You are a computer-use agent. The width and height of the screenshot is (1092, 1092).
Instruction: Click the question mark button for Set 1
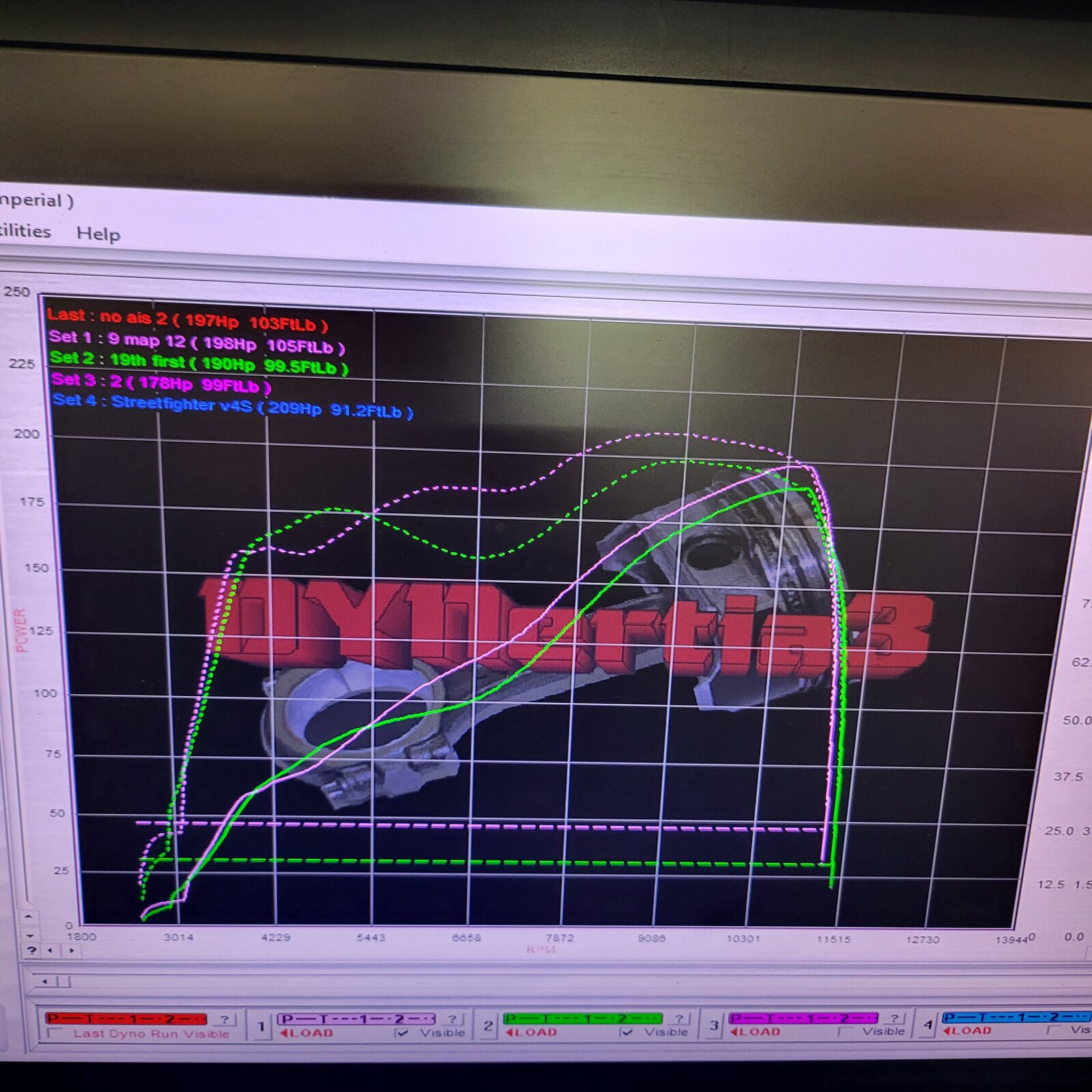[451, 1019]
